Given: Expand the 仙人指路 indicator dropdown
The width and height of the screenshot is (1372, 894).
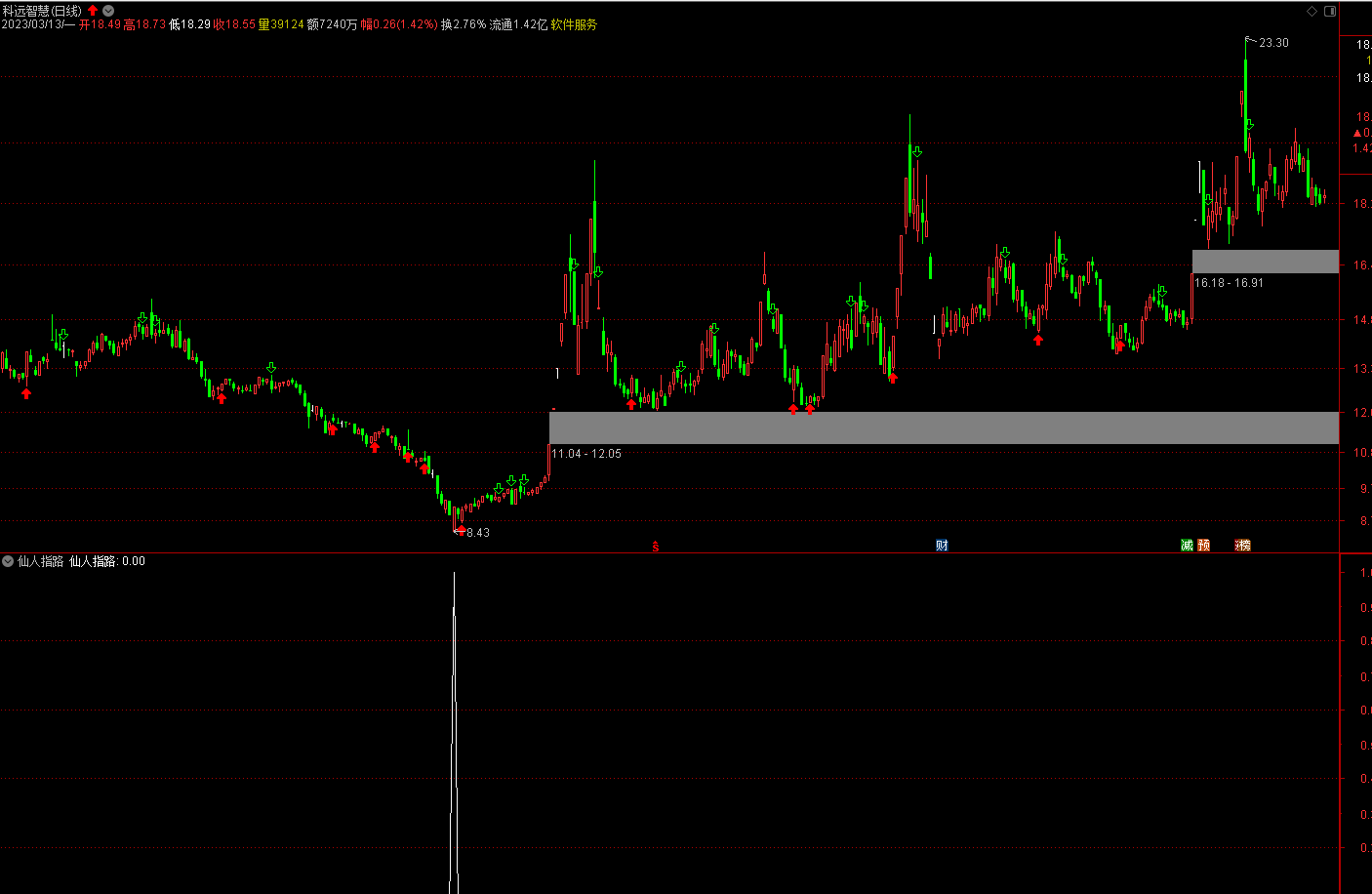Looking at the screenshot, I should [x=8, y=561].
